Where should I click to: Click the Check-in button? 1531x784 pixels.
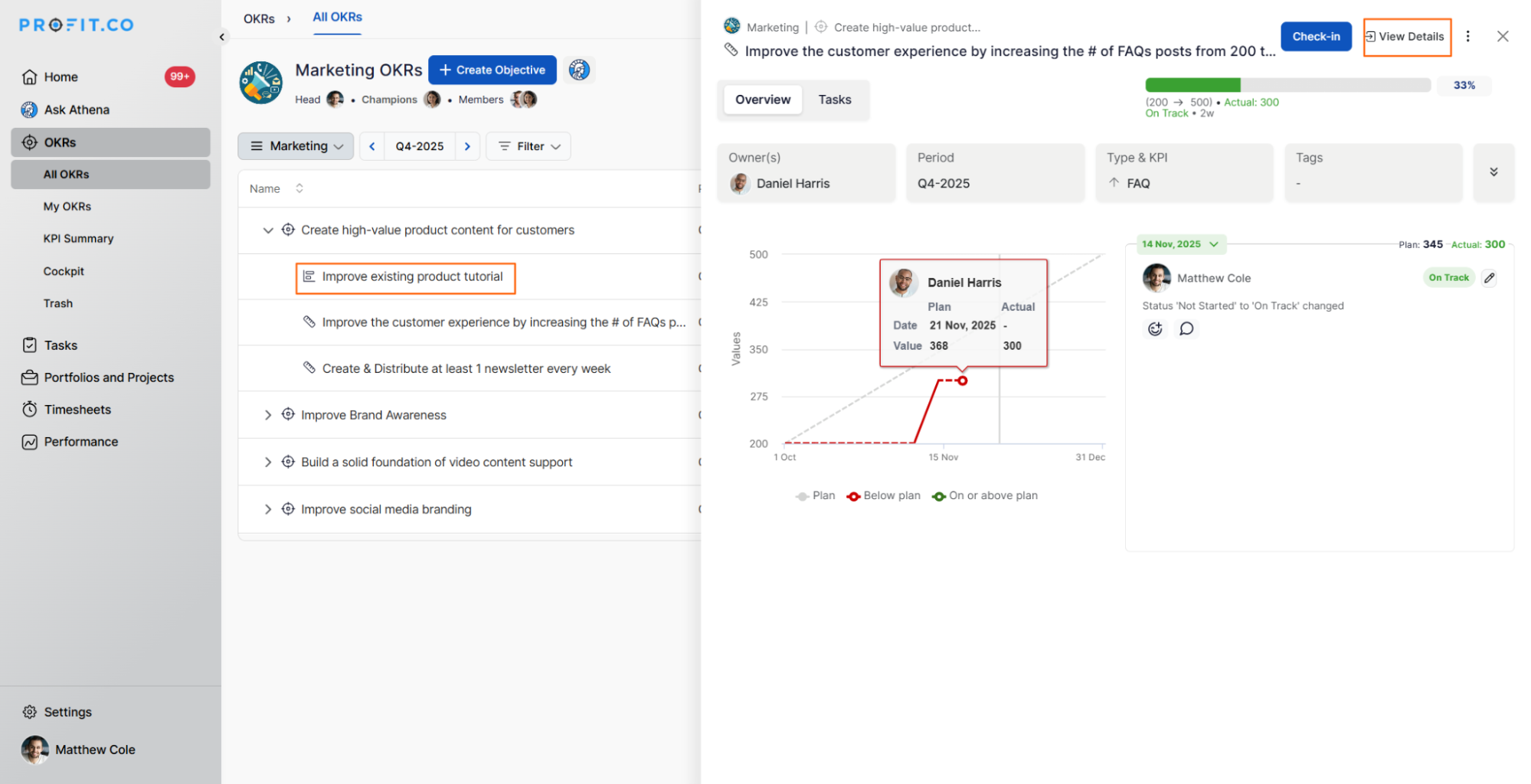1315,36
